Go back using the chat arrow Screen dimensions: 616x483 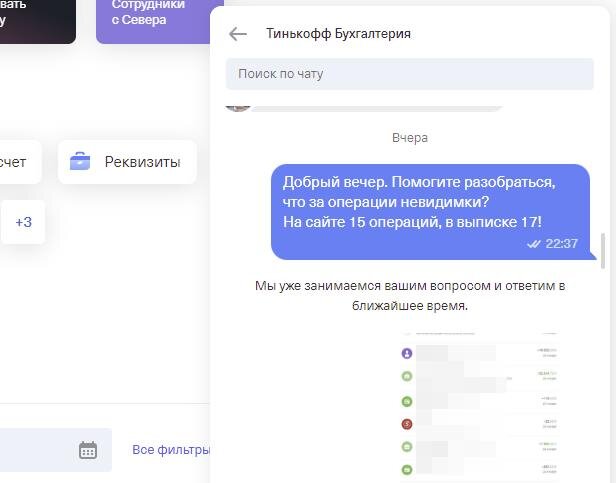click(x=238, y=34)
